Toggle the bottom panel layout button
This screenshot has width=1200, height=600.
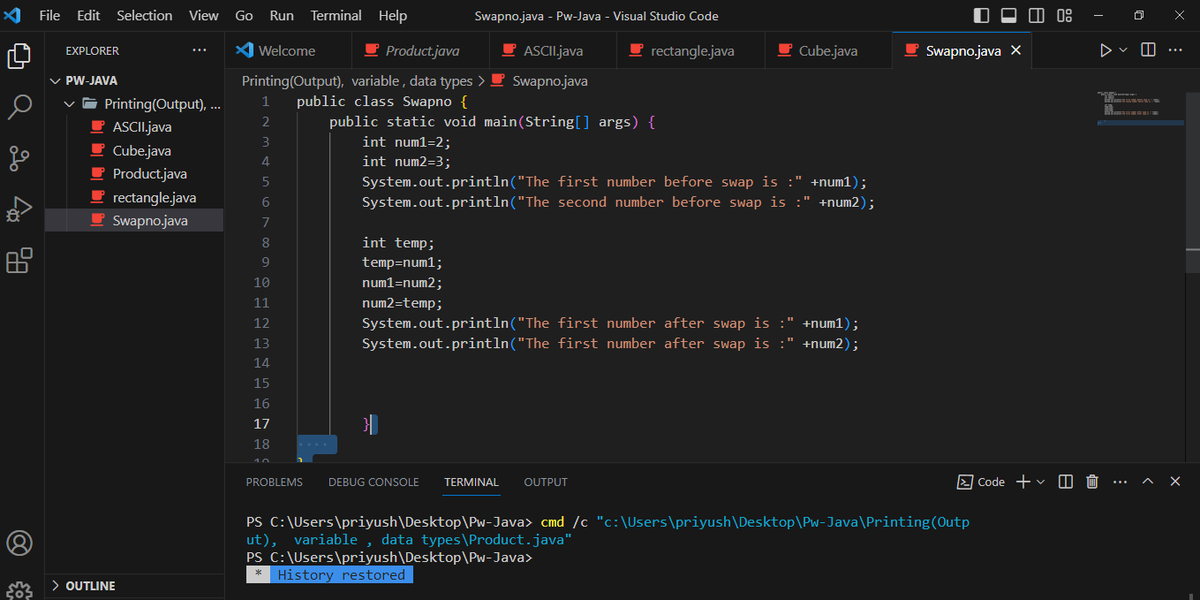[1009, 16]
